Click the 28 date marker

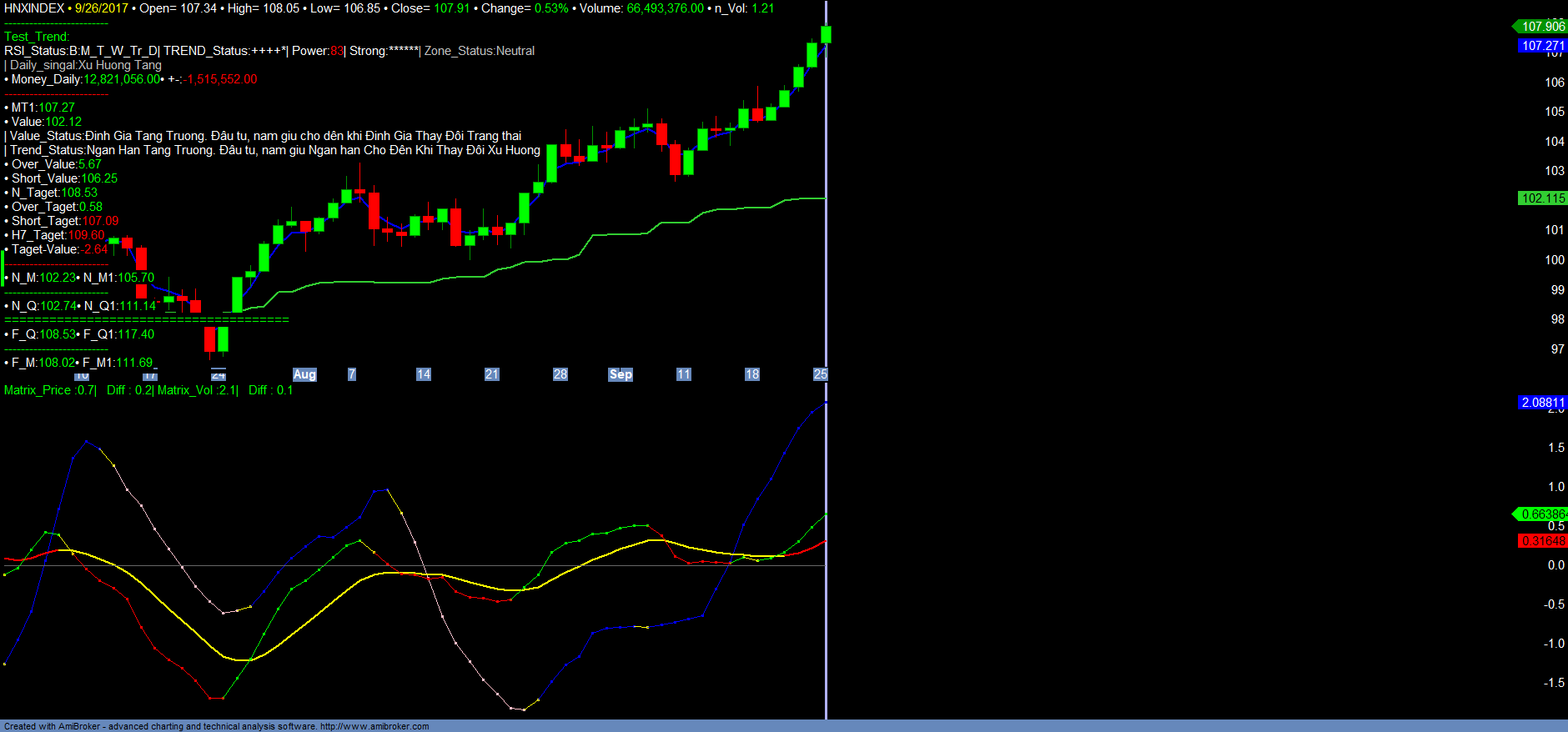(560, 374)
